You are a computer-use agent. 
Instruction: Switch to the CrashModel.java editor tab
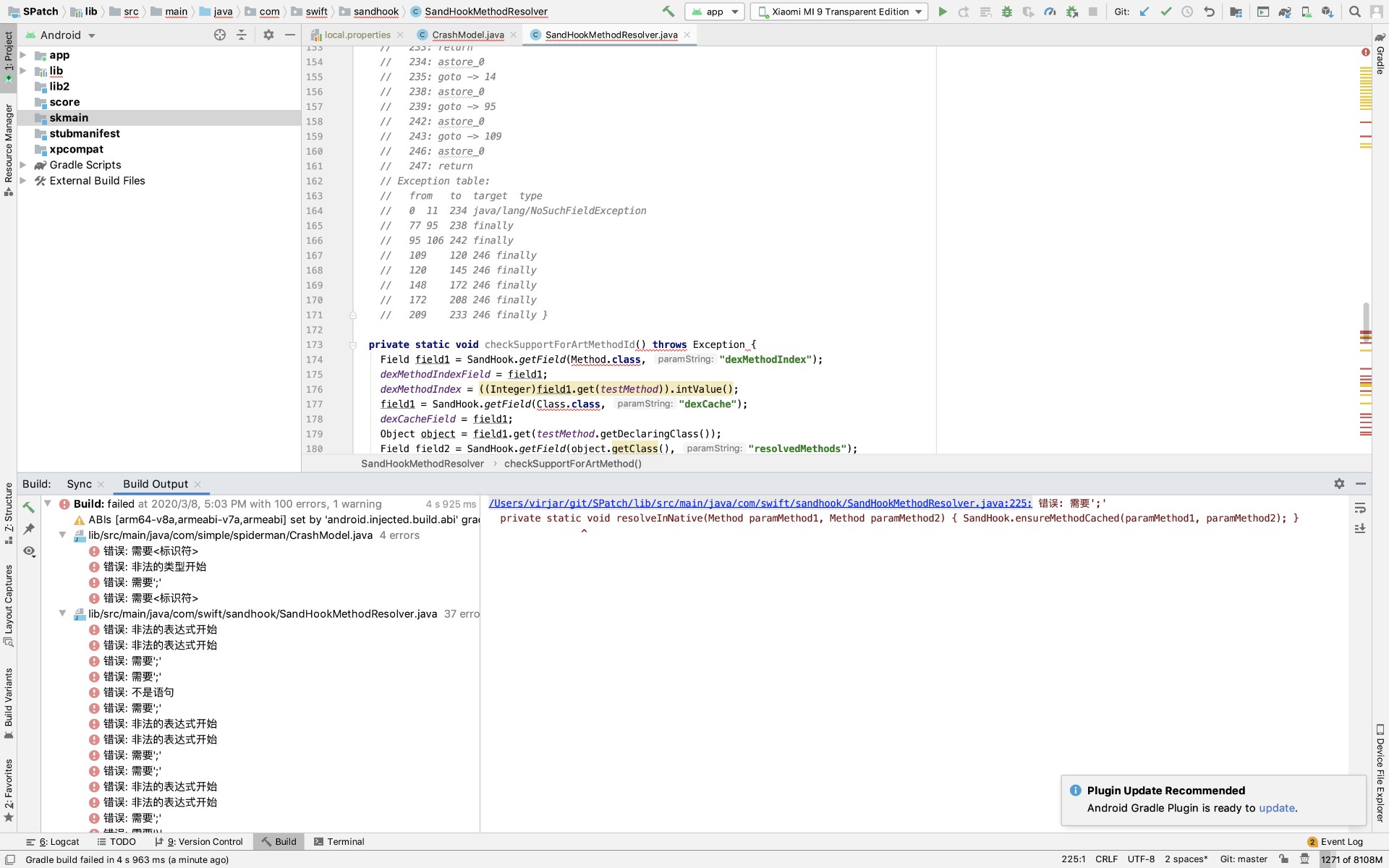(467, 35)
